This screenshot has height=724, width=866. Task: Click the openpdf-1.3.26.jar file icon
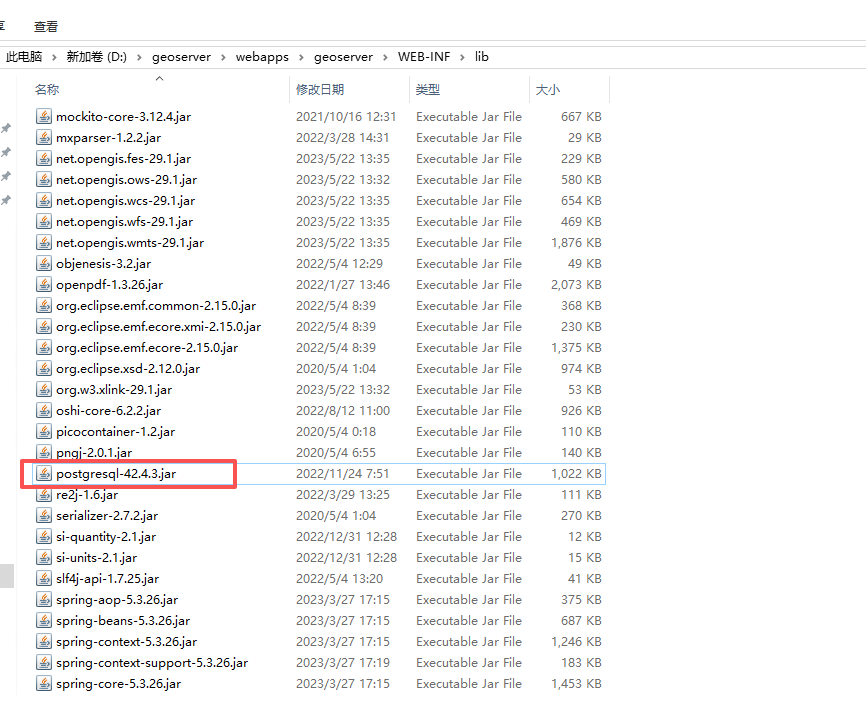coord(44,284)
